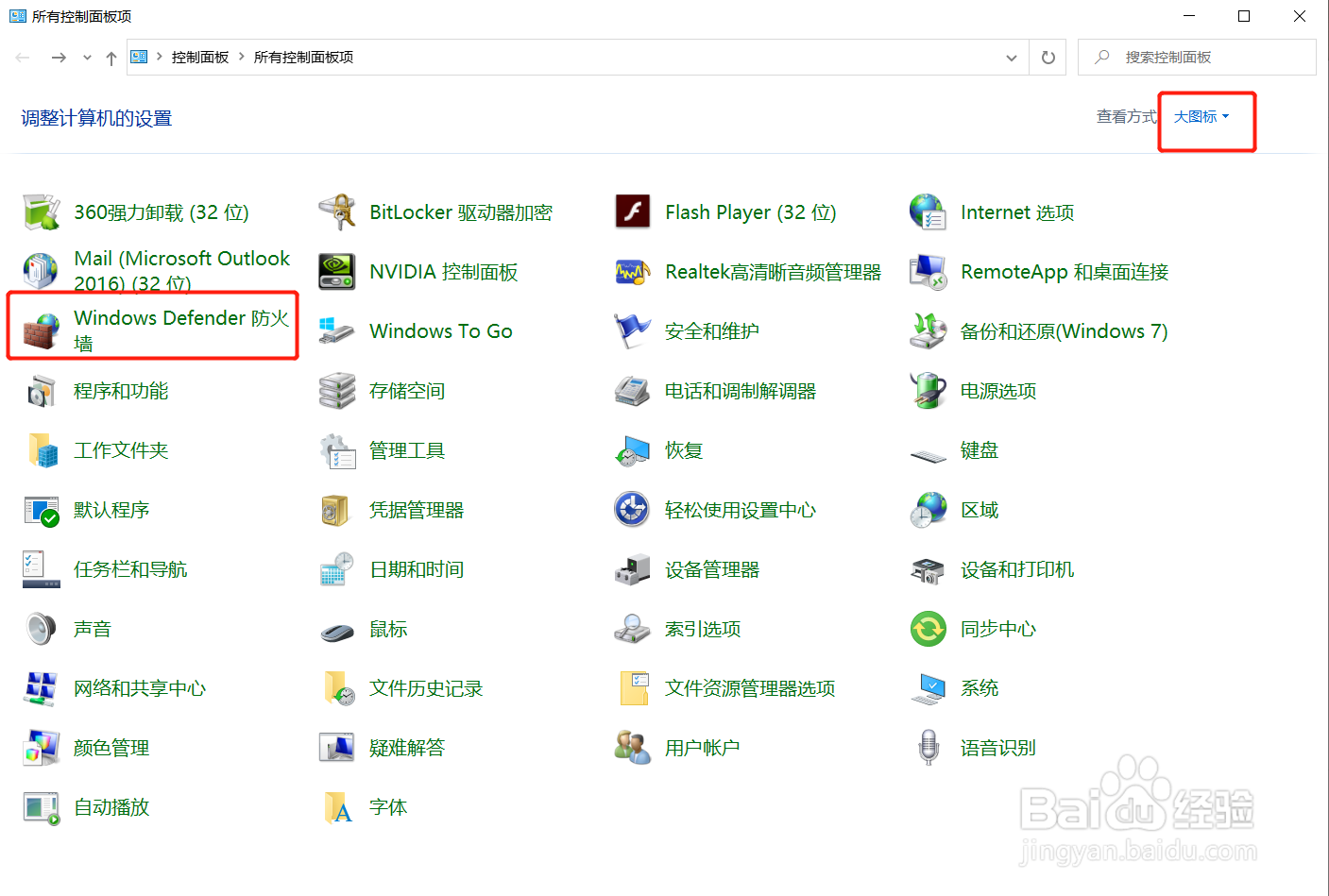This screenshot has width=1329, height=896.
Task: Open the recent locations dropdown arrow
Action: click(x=87, y=58)
